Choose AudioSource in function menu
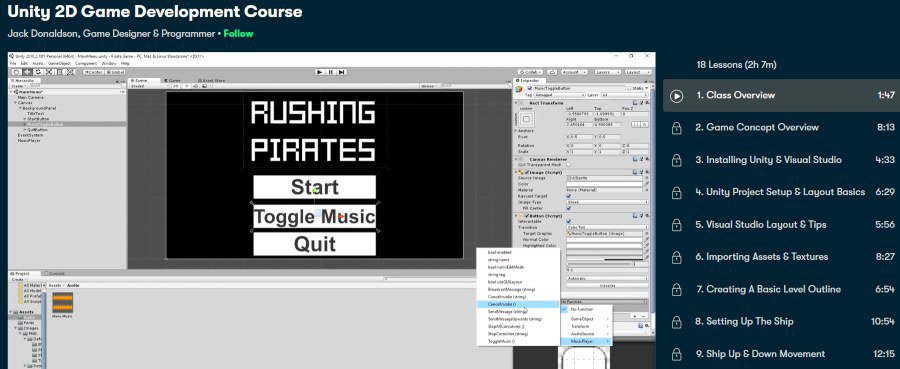This screenshot has width=900, height=369. point(586,333)
